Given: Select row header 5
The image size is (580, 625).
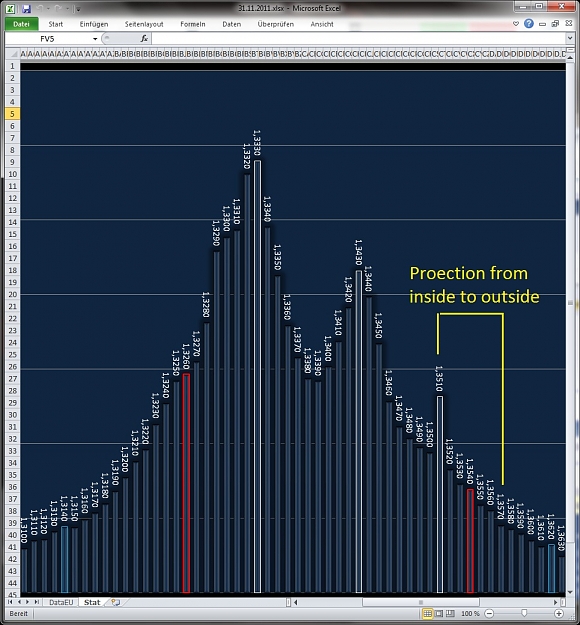Looking at the screenshot, I should [12, 114].
